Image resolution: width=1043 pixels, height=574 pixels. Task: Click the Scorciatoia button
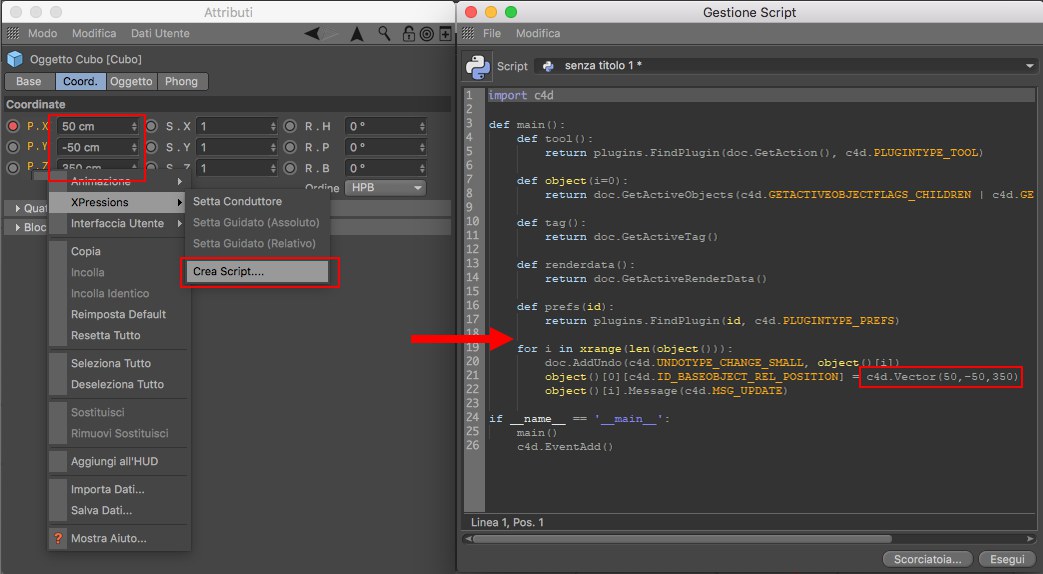click(x=927, y=559)
